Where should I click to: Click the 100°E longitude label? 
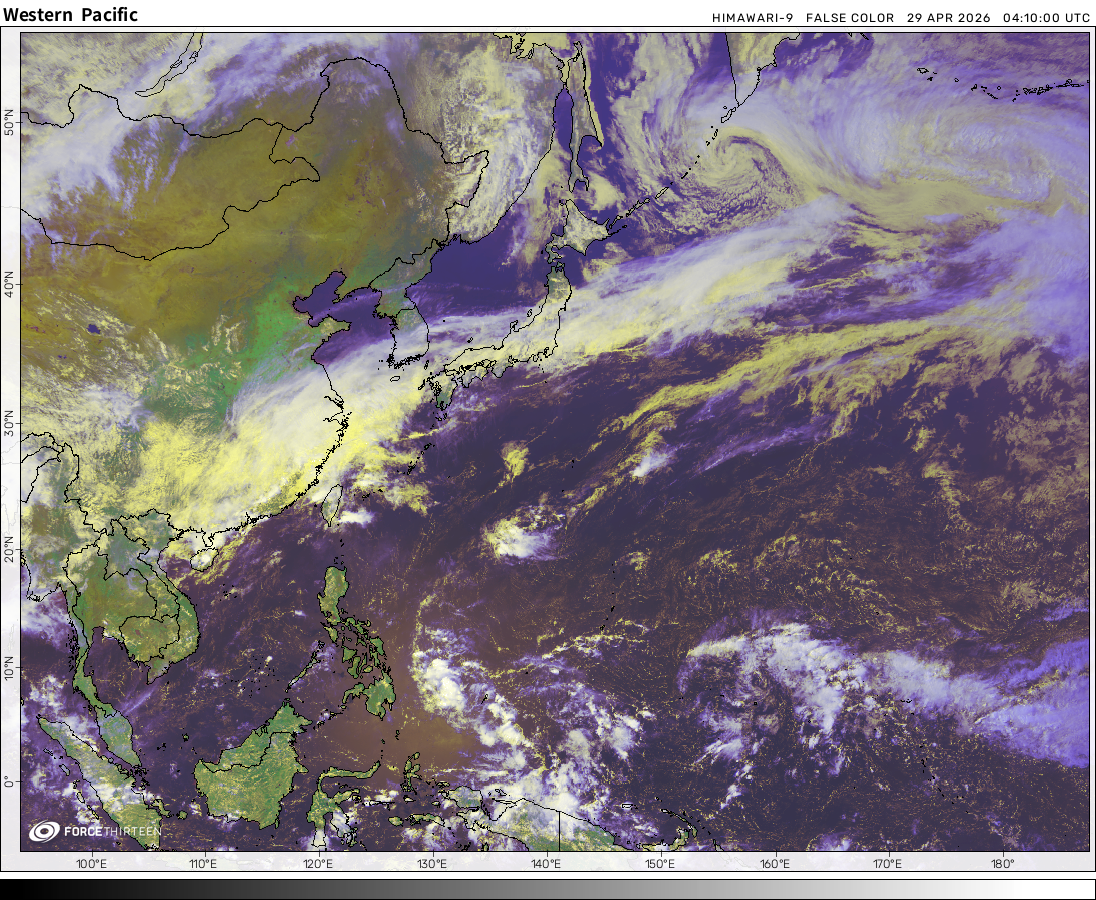click(91, 864)
